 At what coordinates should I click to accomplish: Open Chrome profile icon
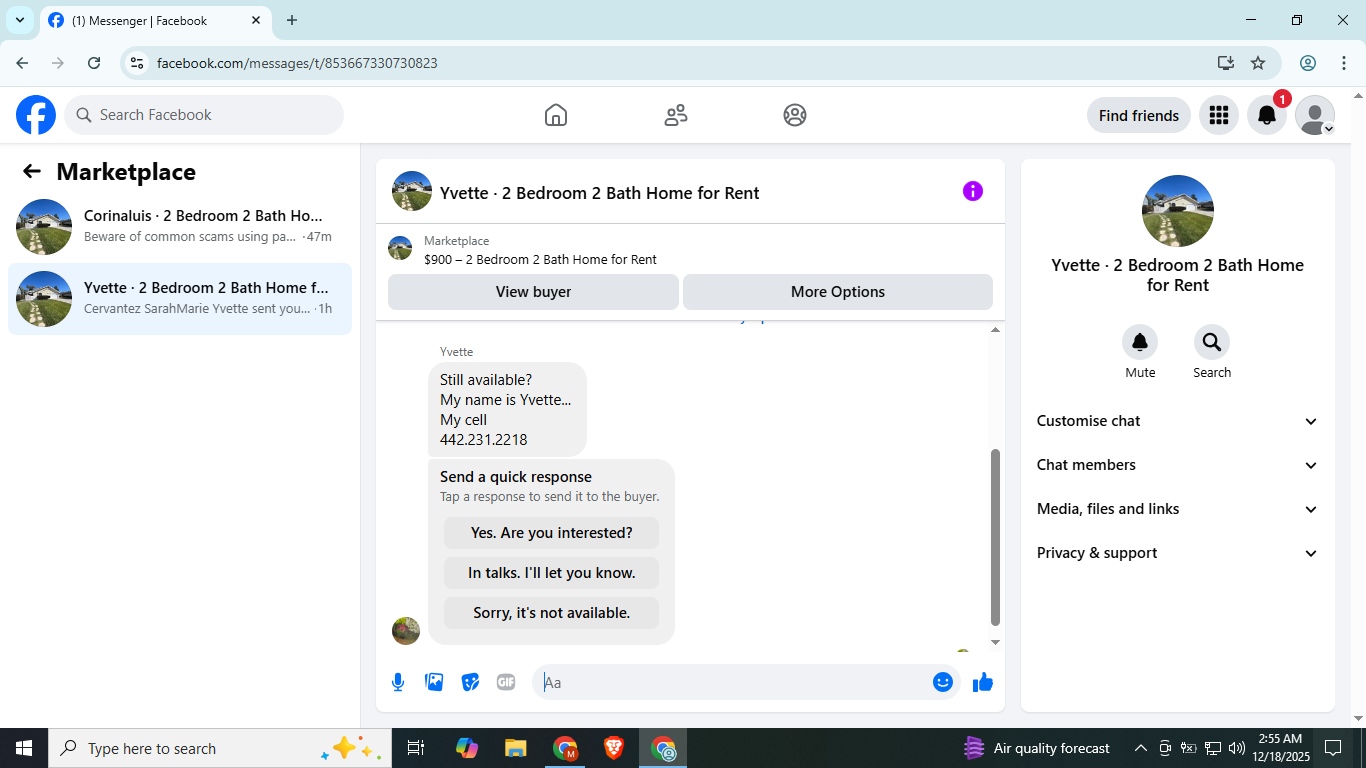coord(1308,63)
